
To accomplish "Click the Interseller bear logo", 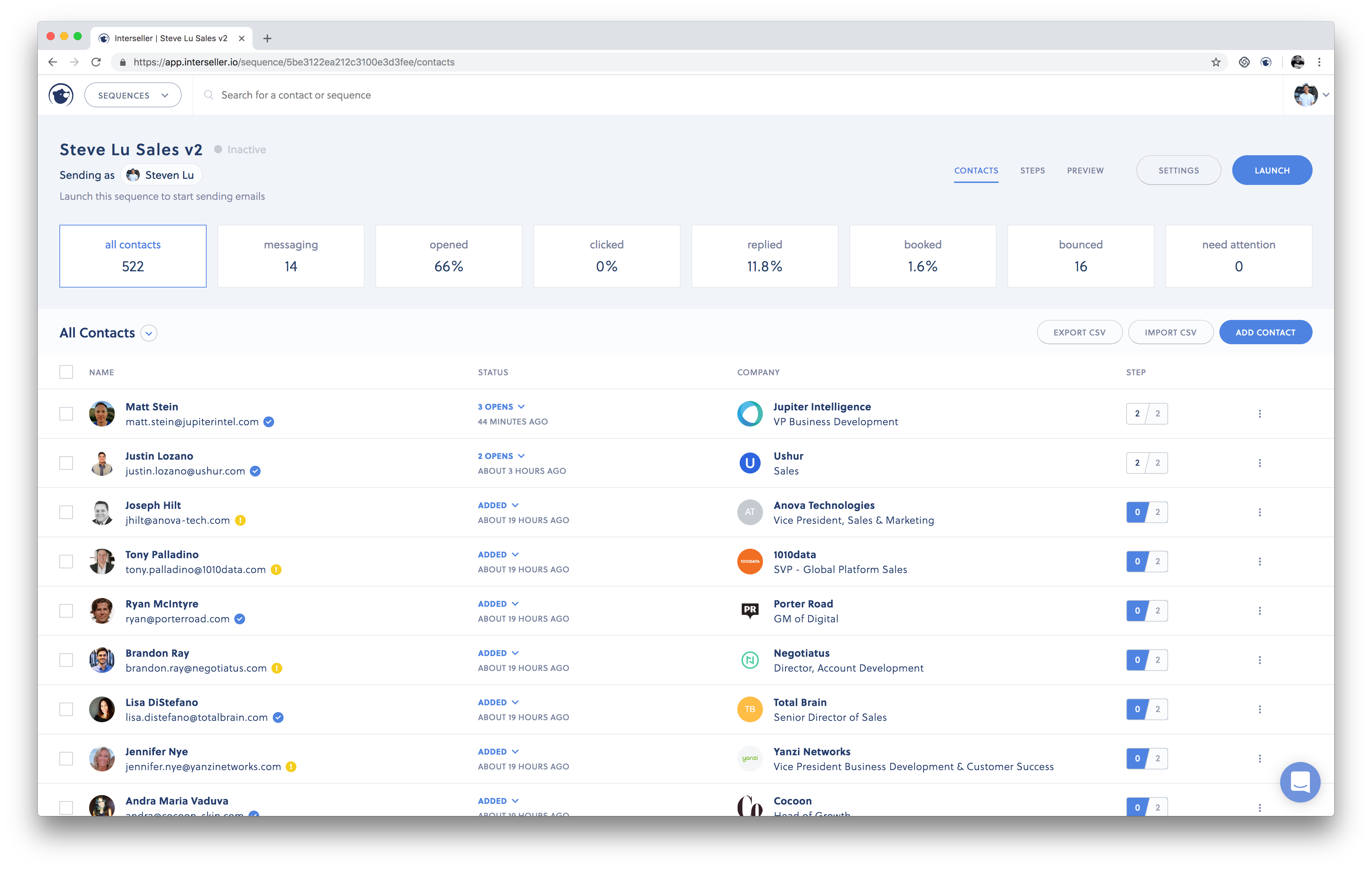I will [61, 94].
